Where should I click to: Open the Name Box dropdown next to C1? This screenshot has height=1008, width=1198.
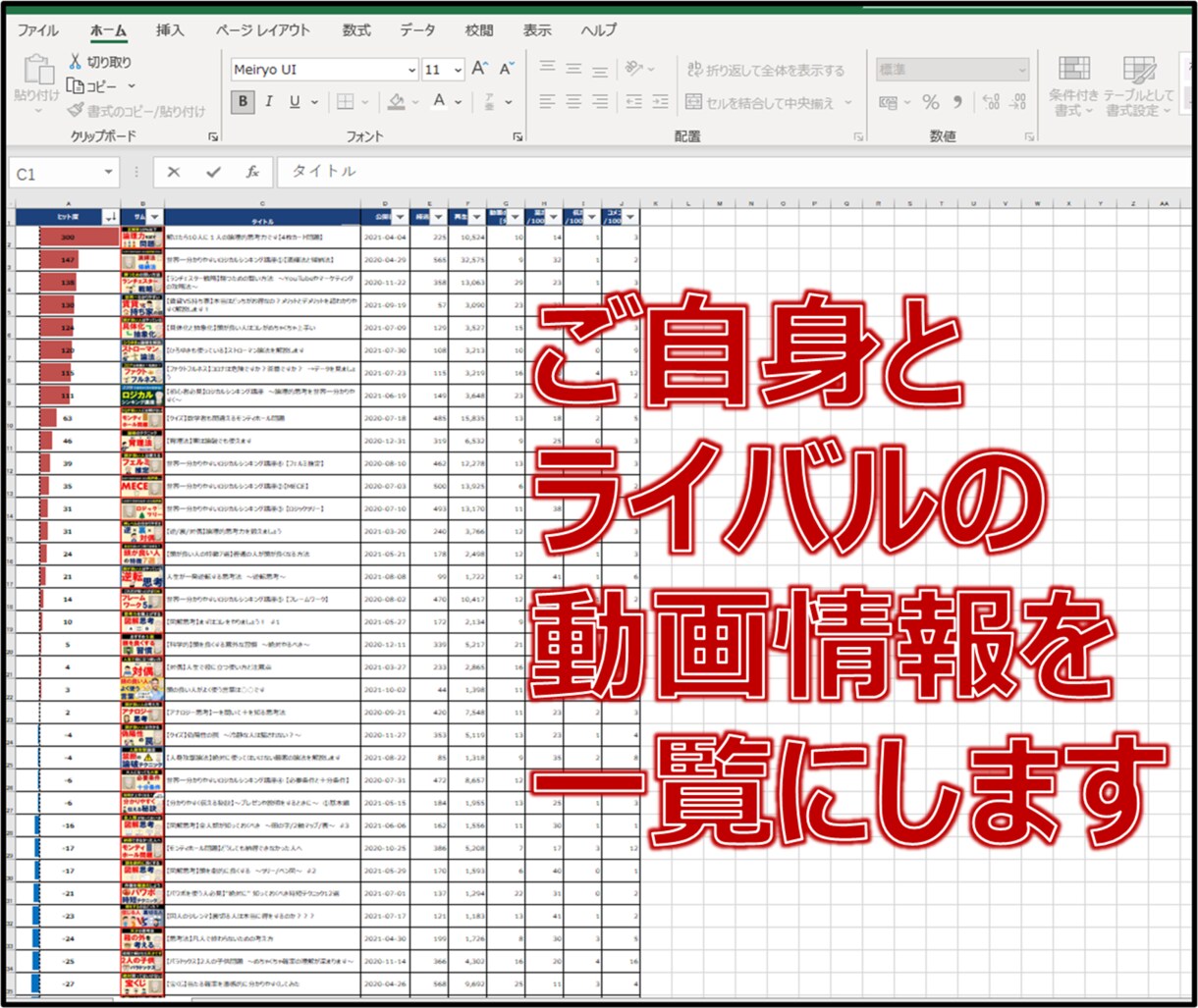point(108,173)
